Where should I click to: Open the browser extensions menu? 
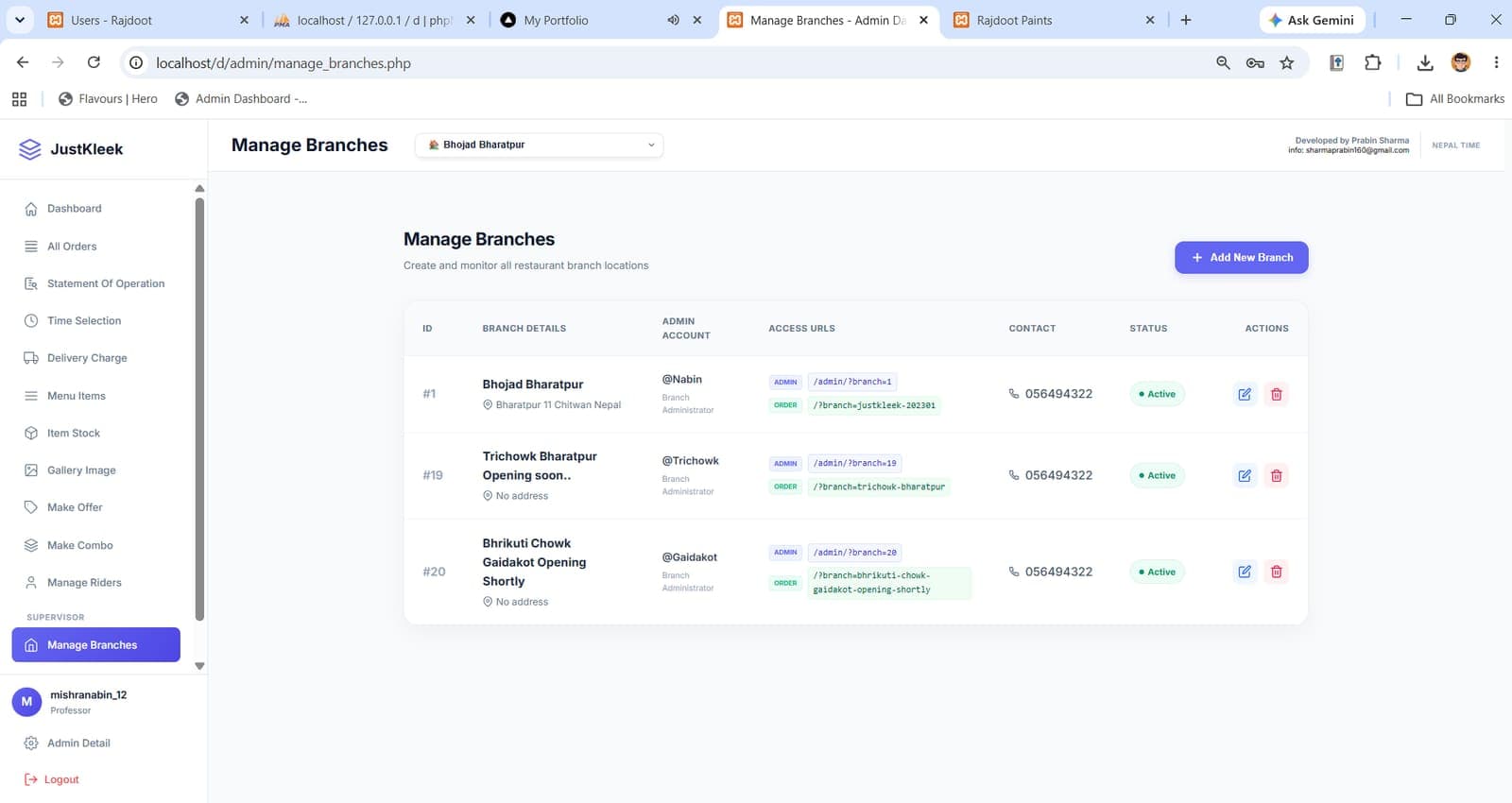pos(1373,63)
